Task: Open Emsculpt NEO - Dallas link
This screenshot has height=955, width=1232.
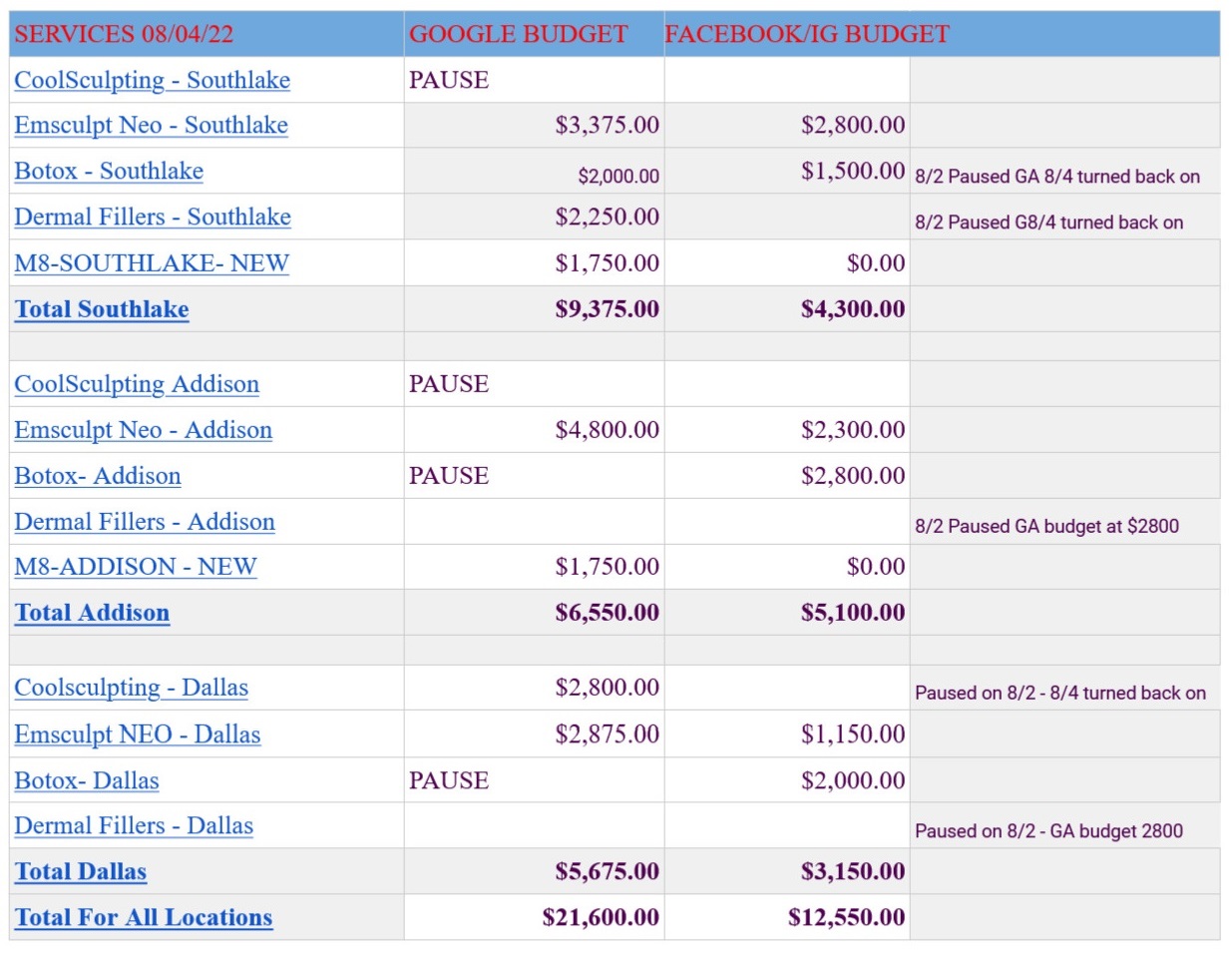Action: point(138,734)
